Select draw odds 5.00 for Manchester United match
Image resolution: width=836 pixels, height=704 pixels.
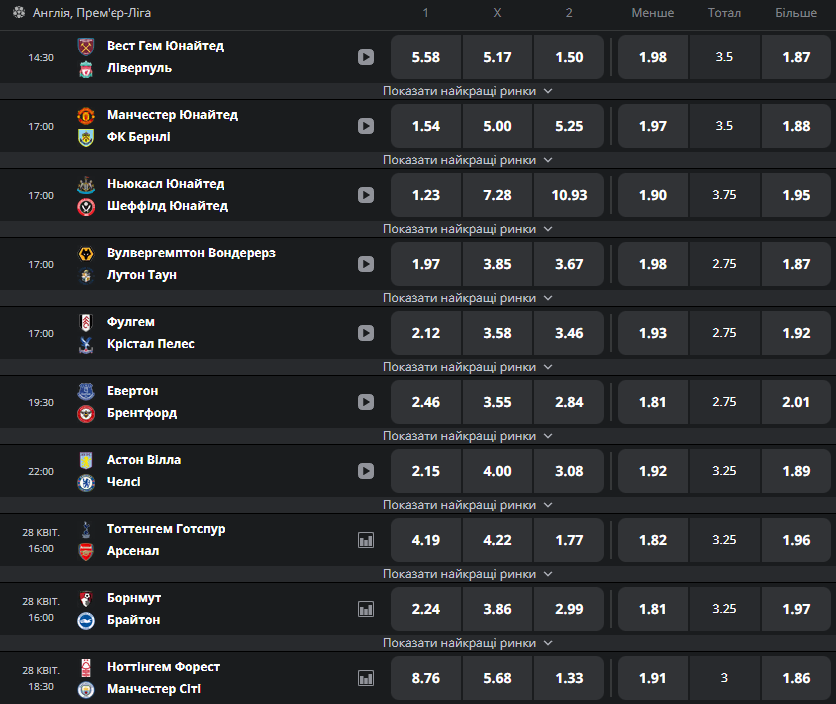point(497,126)
